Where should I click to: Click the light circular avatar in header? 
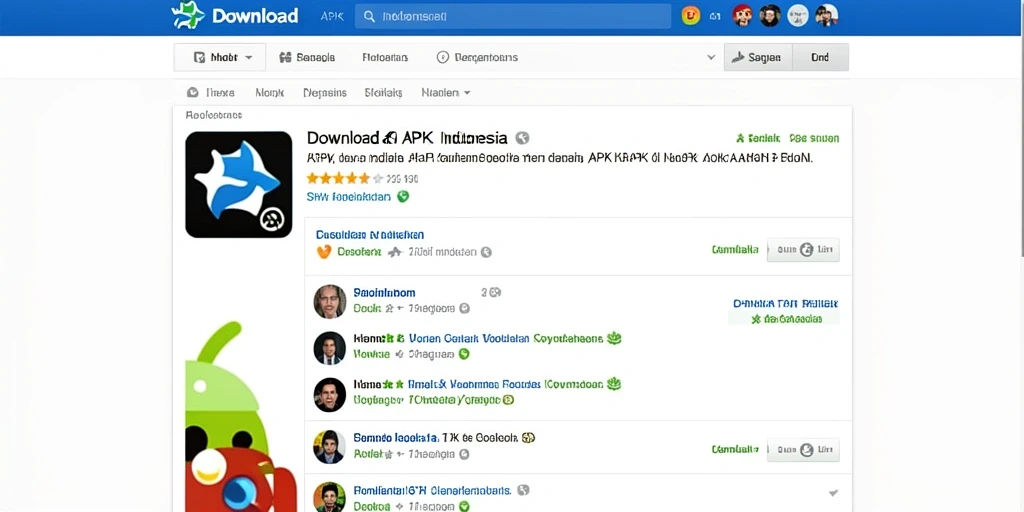click(x=798, y=15)
